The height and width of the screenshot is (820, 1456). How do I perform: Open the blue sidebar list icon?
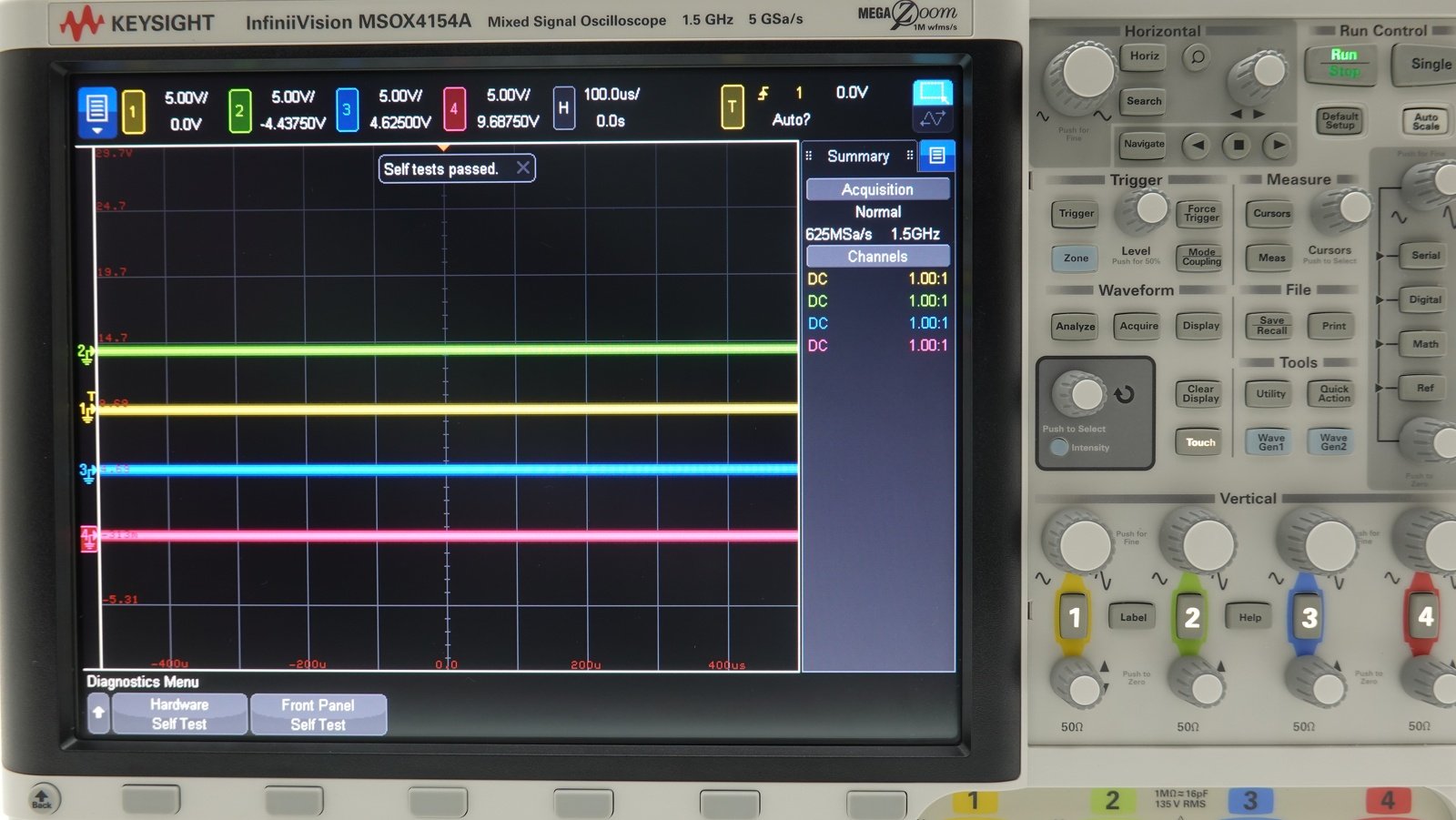point(936,156)
